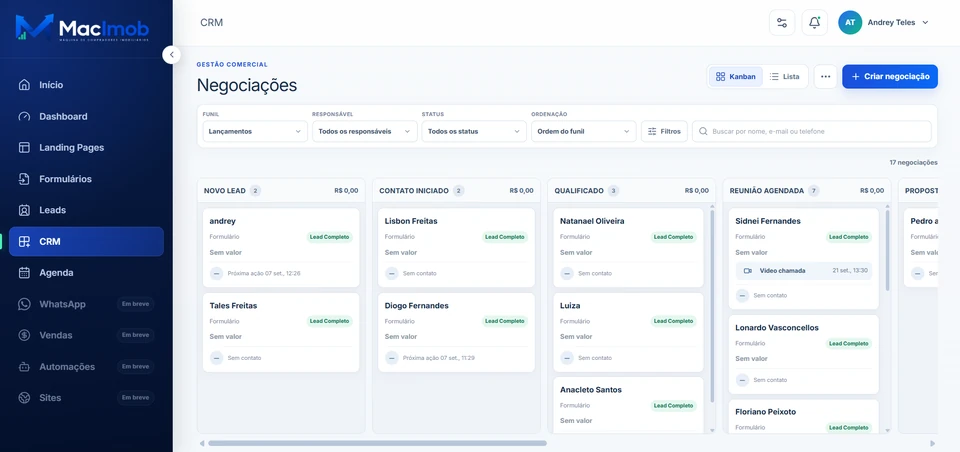
Task: Click the Dashboard gauge icon
Action: point(24,116)
